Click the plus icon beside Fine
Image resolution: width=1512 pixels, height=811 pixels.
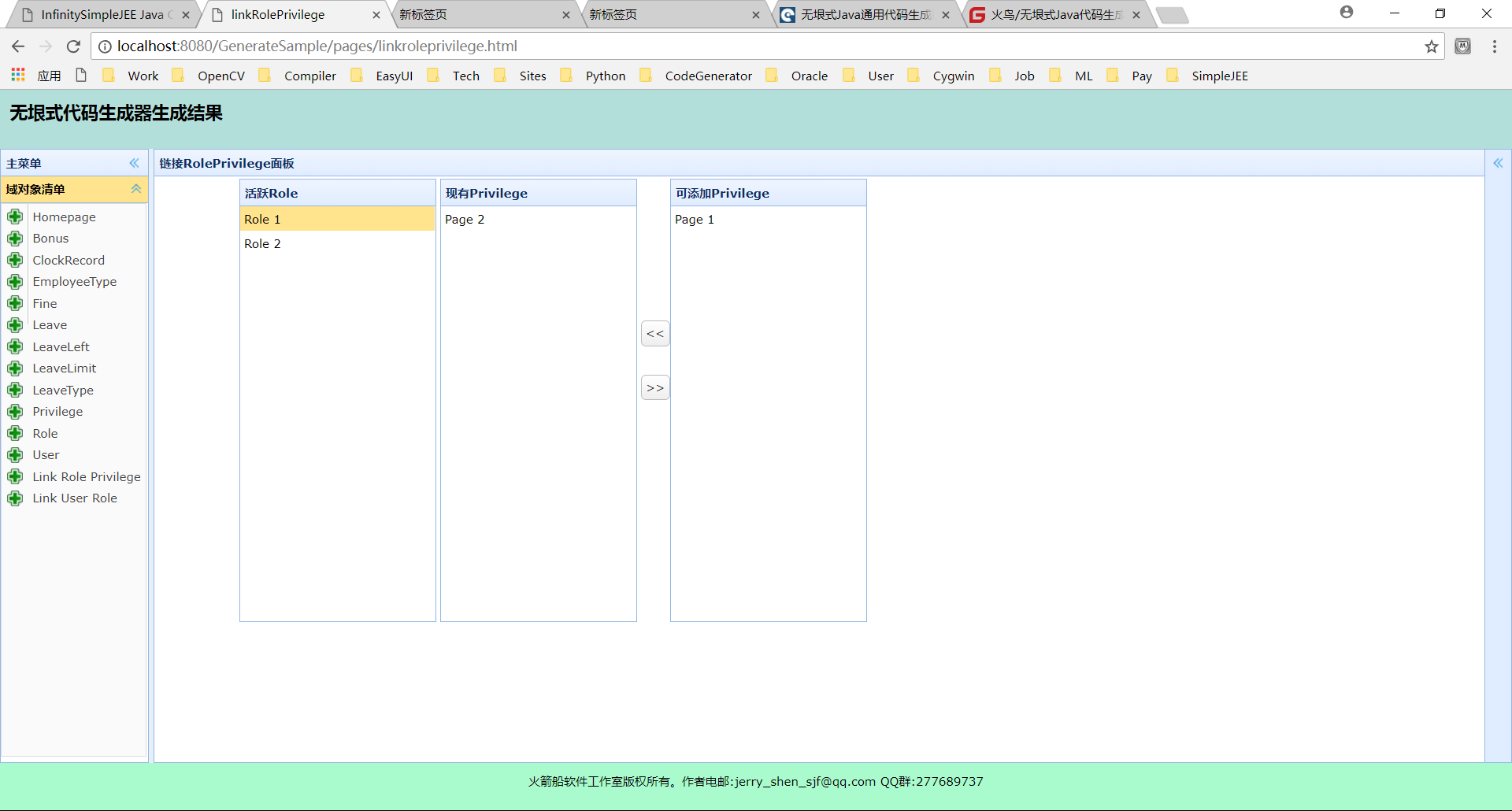(15, 303)
